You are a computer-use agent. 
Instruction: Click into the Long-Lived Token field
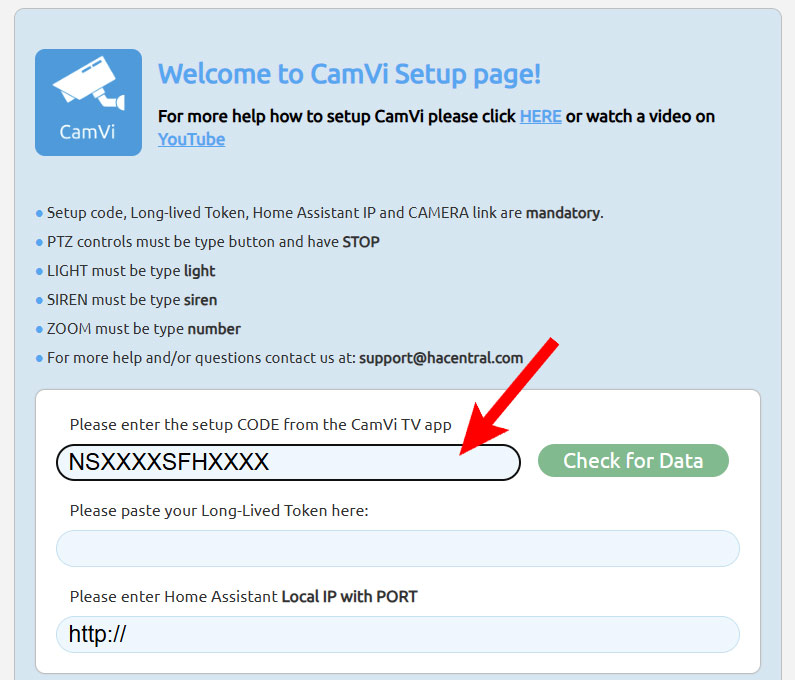(398, 548)
